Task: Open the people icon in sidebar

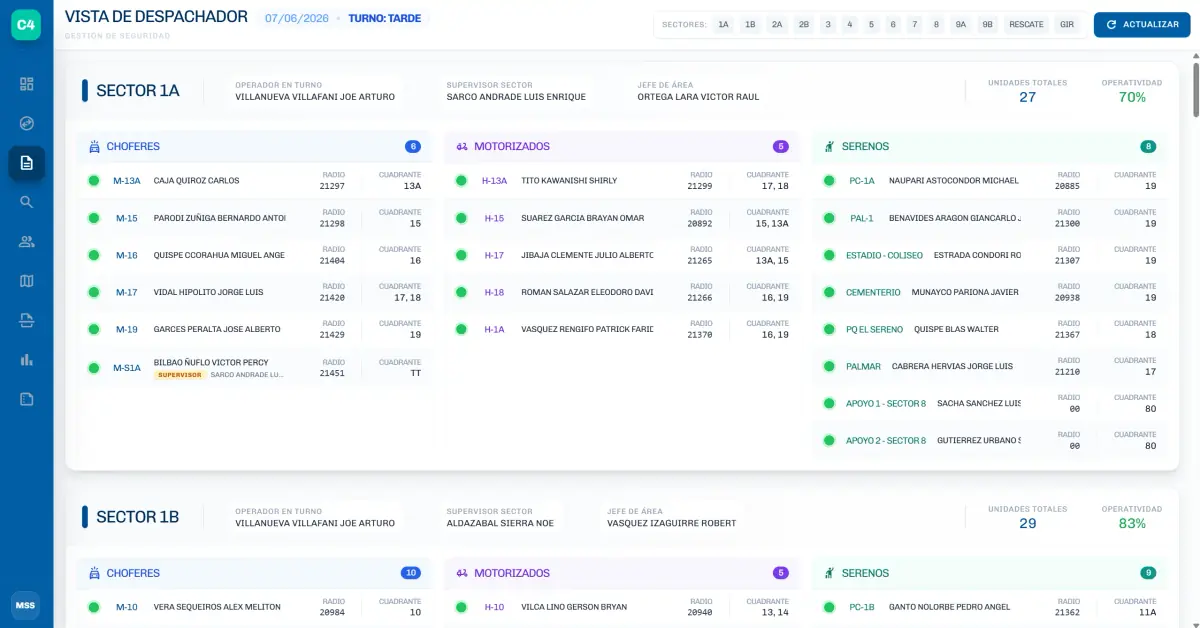Action: tap(27, 241)
